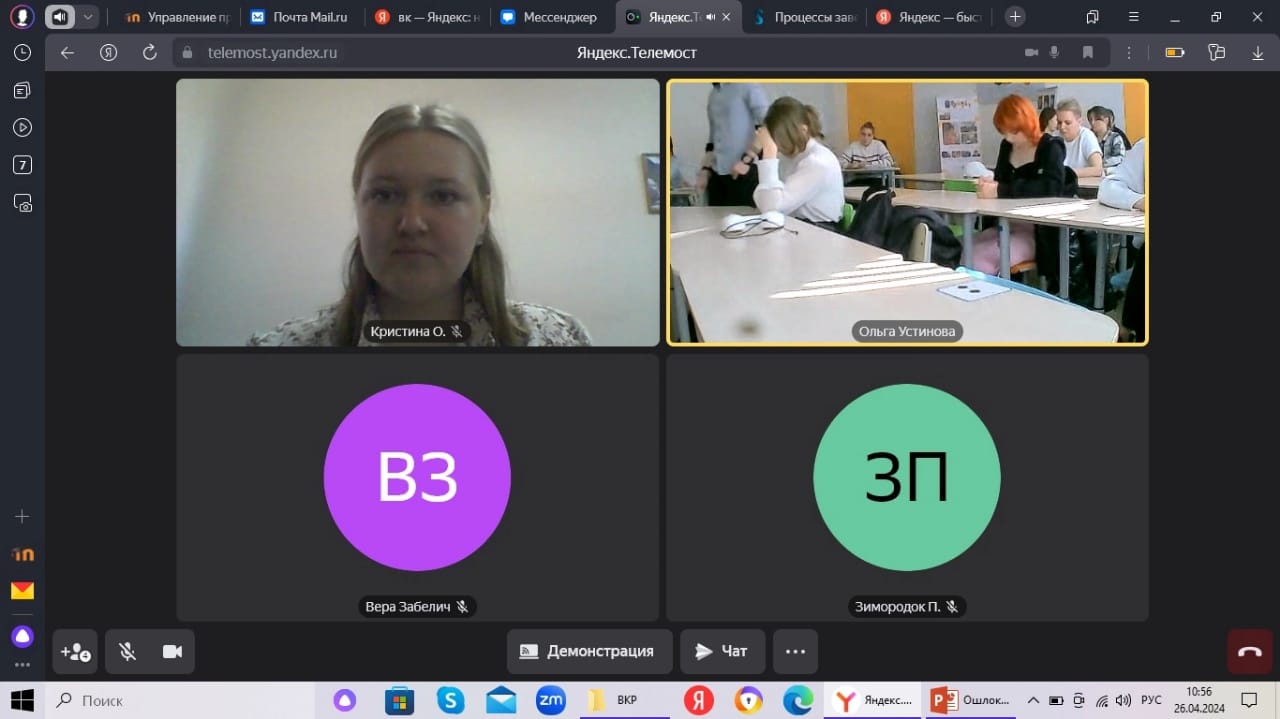Viewport: 1280px width, 719px height.
Task: Toggle the camera in call controls
Action: click(x=172, y=652)
